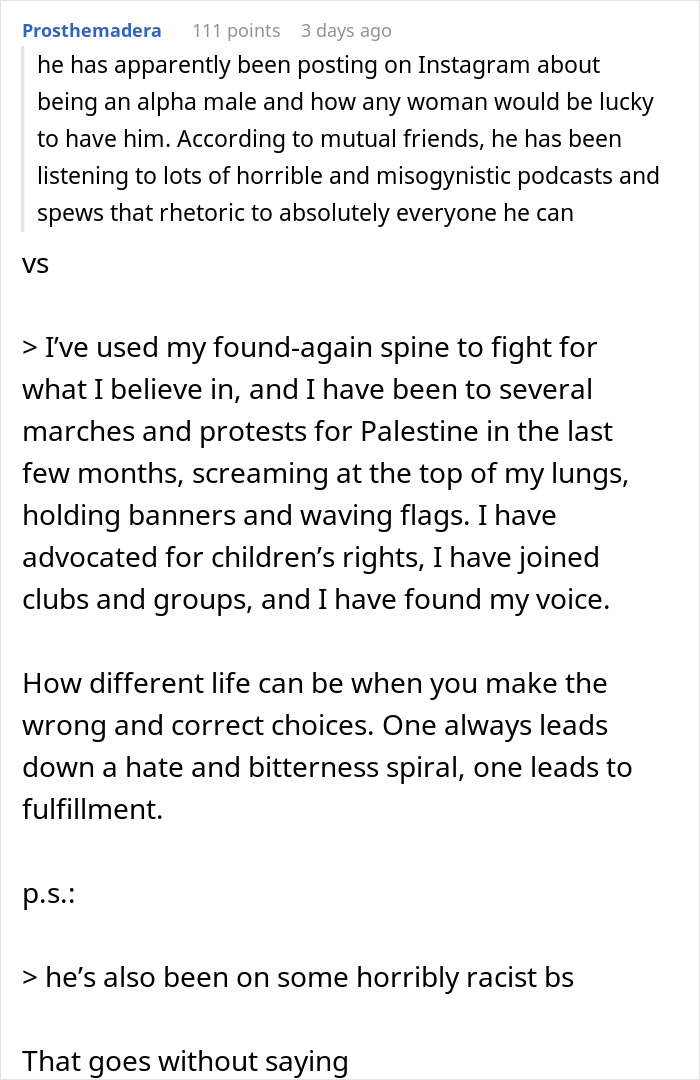Click 'spews that rhetoric' quoted line

[305, 213]
